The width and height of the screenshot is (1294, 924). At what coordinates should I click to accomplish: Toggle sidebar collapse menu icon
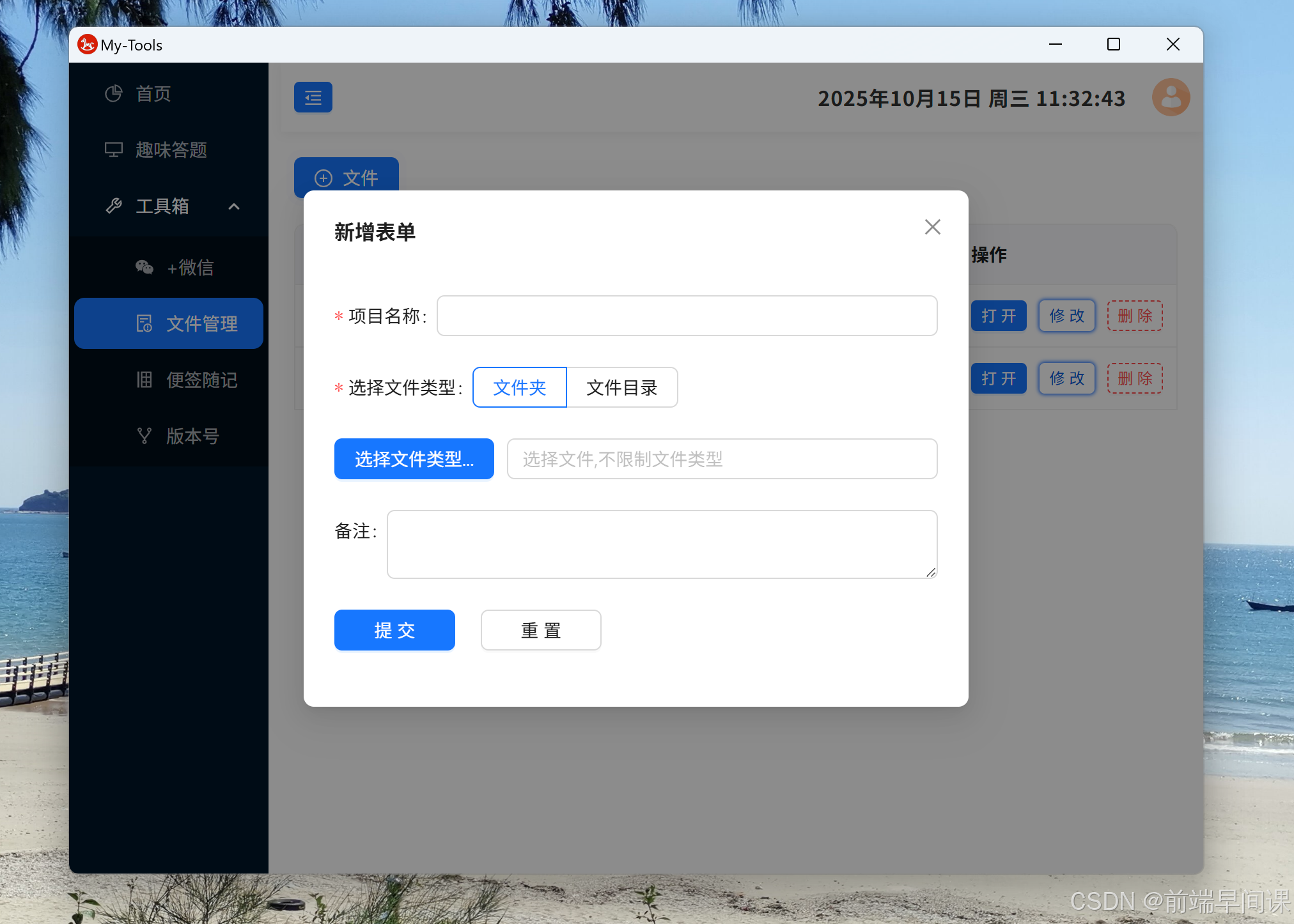point(313,97)
